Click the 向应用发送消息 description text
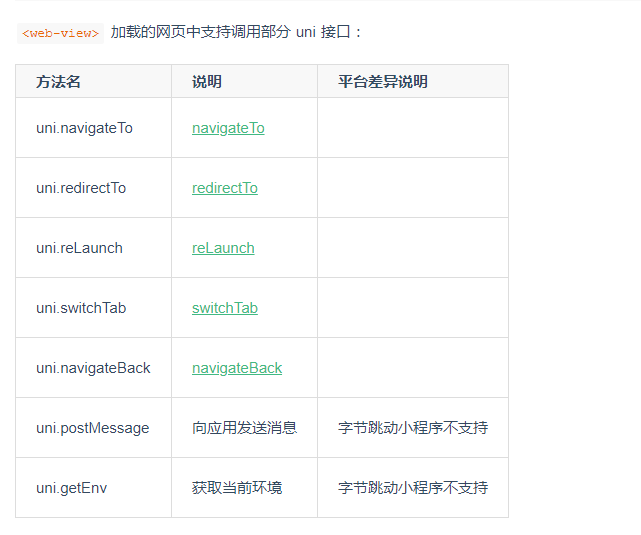The image size is (641, 535). [244, 428]
